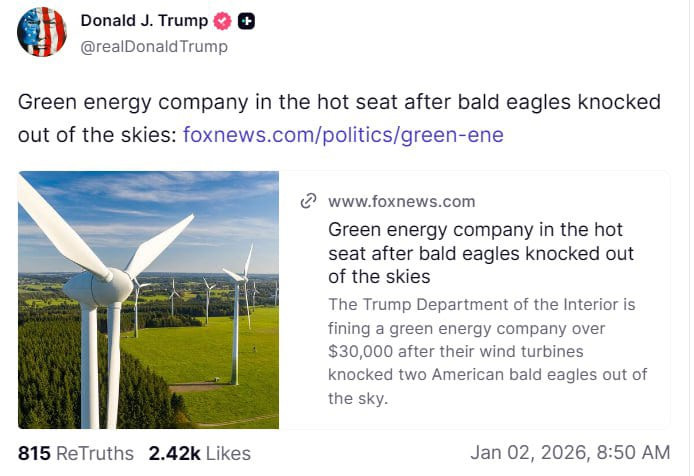Click the red verified checkmark badge

tap(223, 21)
